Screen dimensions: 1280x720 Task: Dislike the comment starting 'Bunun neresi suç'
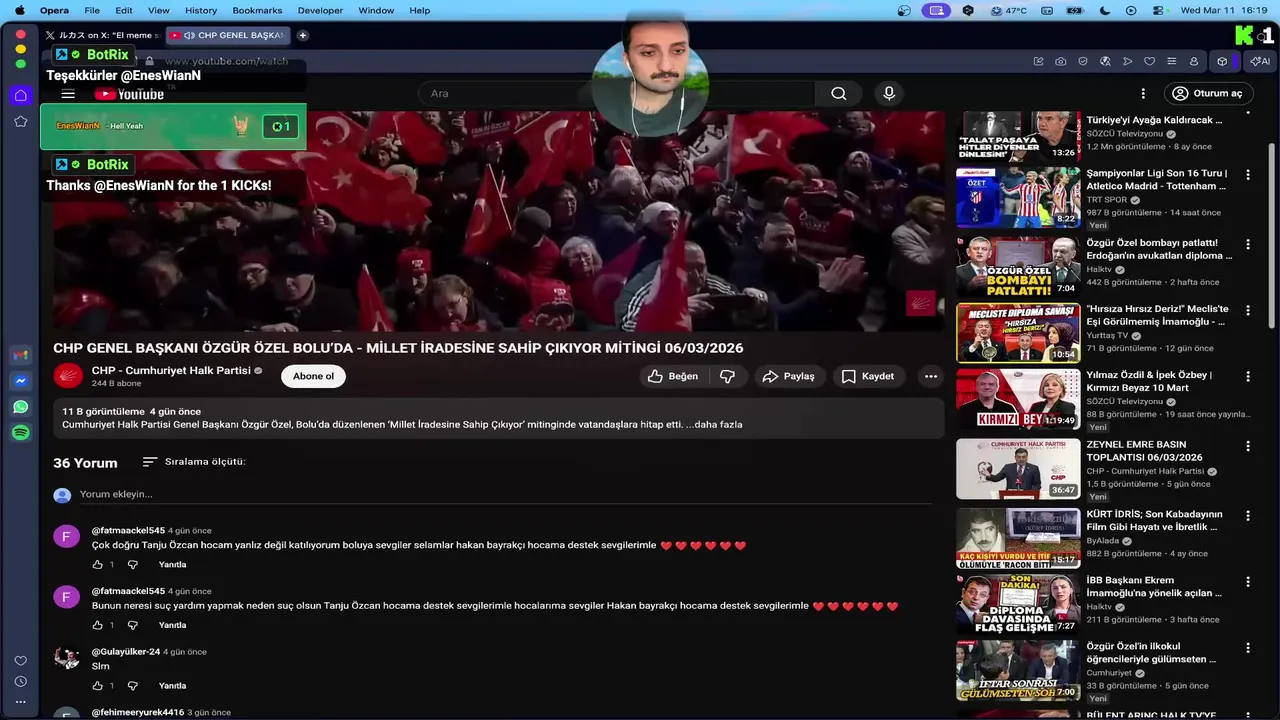(x=132, y=625)
